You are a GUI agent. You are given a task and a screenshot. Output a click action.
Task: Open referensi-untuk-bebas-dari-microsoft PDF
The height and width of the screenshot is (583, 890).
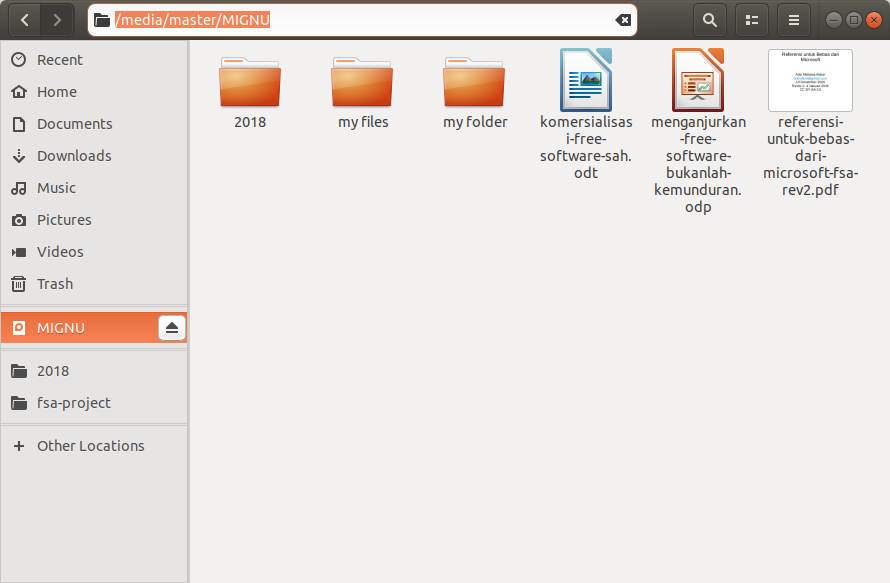coord(810,80)
